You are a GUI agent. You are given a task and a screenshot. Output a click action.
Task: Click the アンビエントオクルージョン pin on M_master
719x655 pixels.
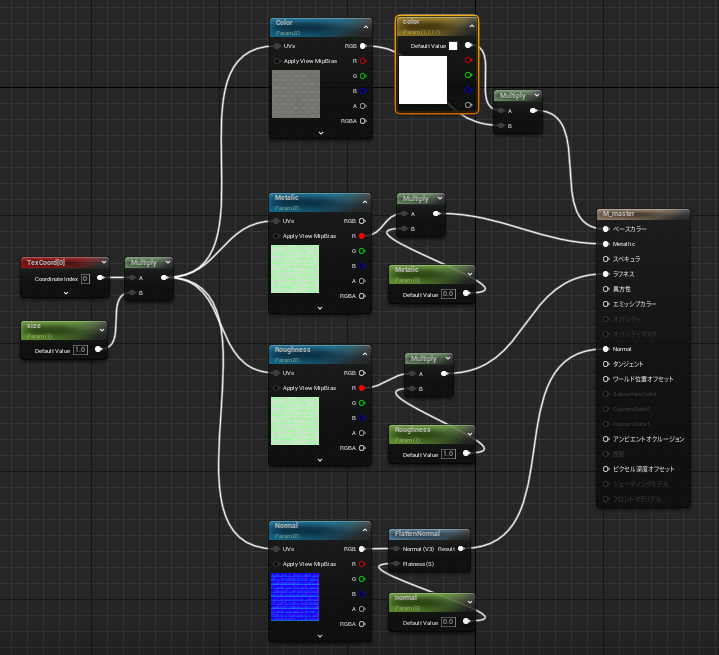[x=606, y=438]
